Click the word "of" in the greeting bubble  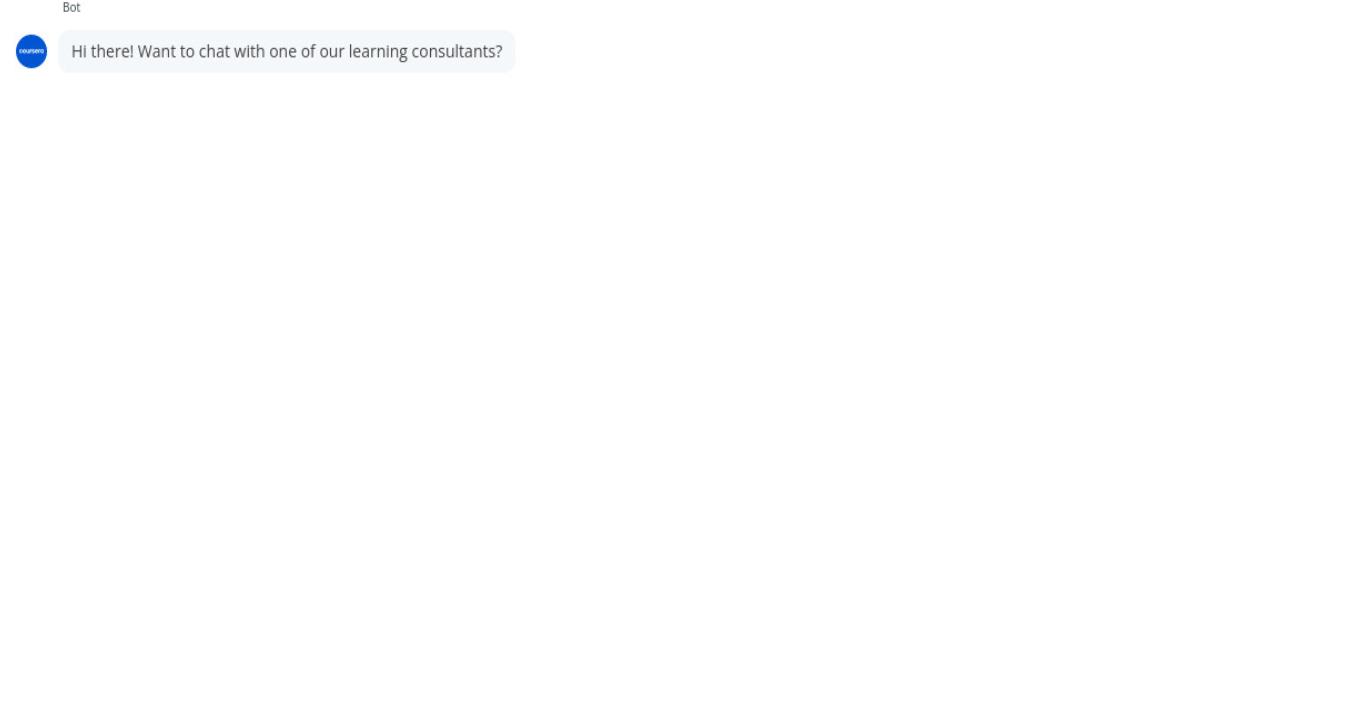pos(308,51)
